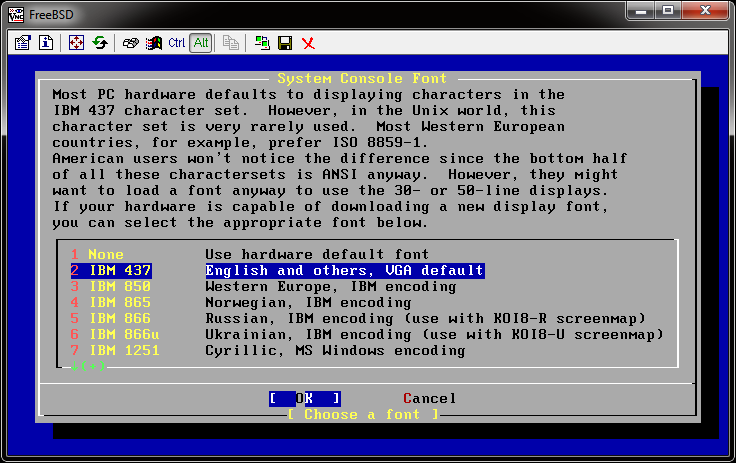Click the 'System Console Font' dialog title

pos(362,78)
